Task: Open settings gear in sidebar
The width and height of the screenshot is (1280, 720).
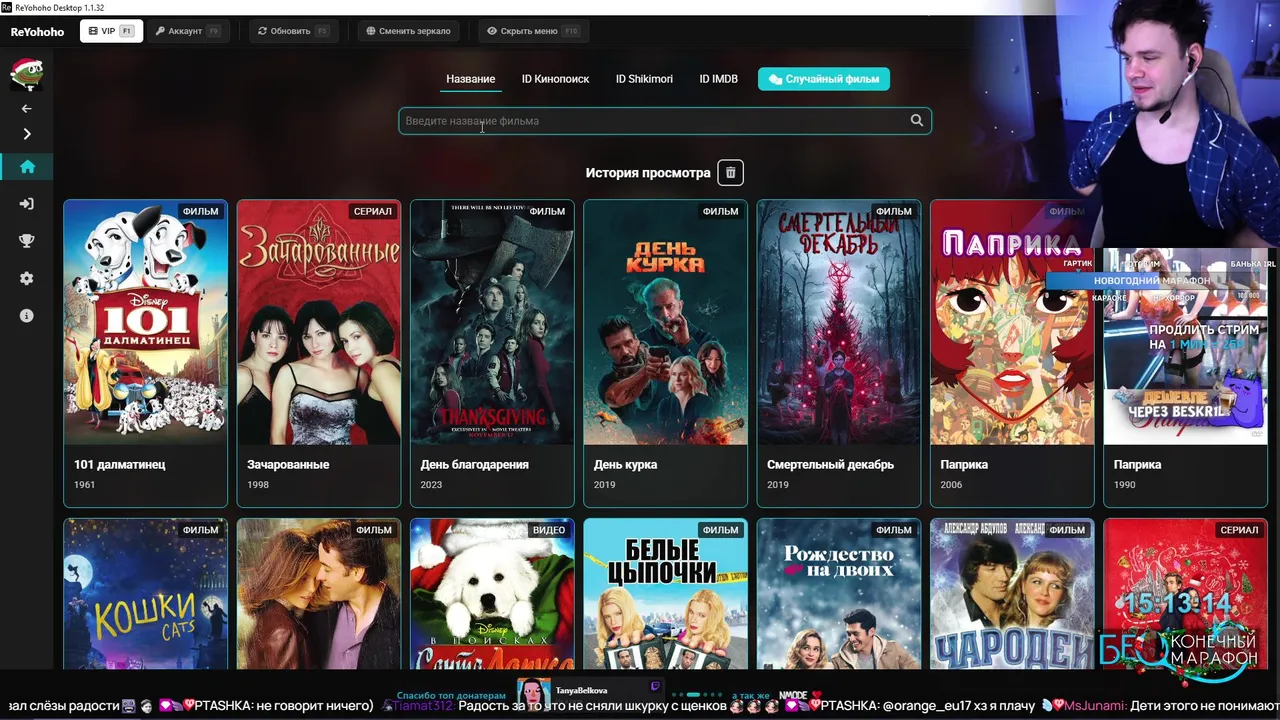Action: (27, 278)
